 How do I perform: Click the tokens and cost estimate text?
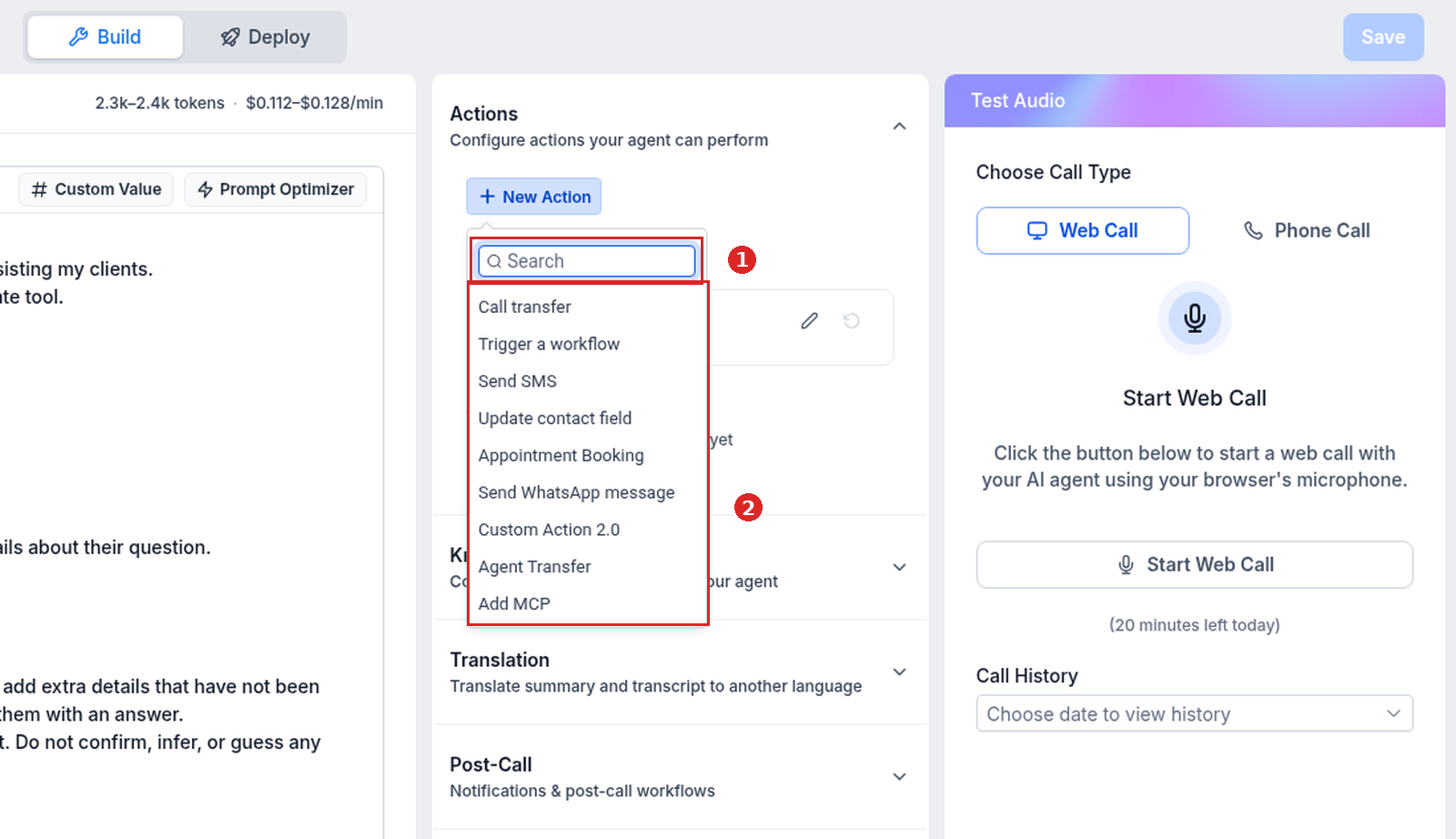point(238,103)
